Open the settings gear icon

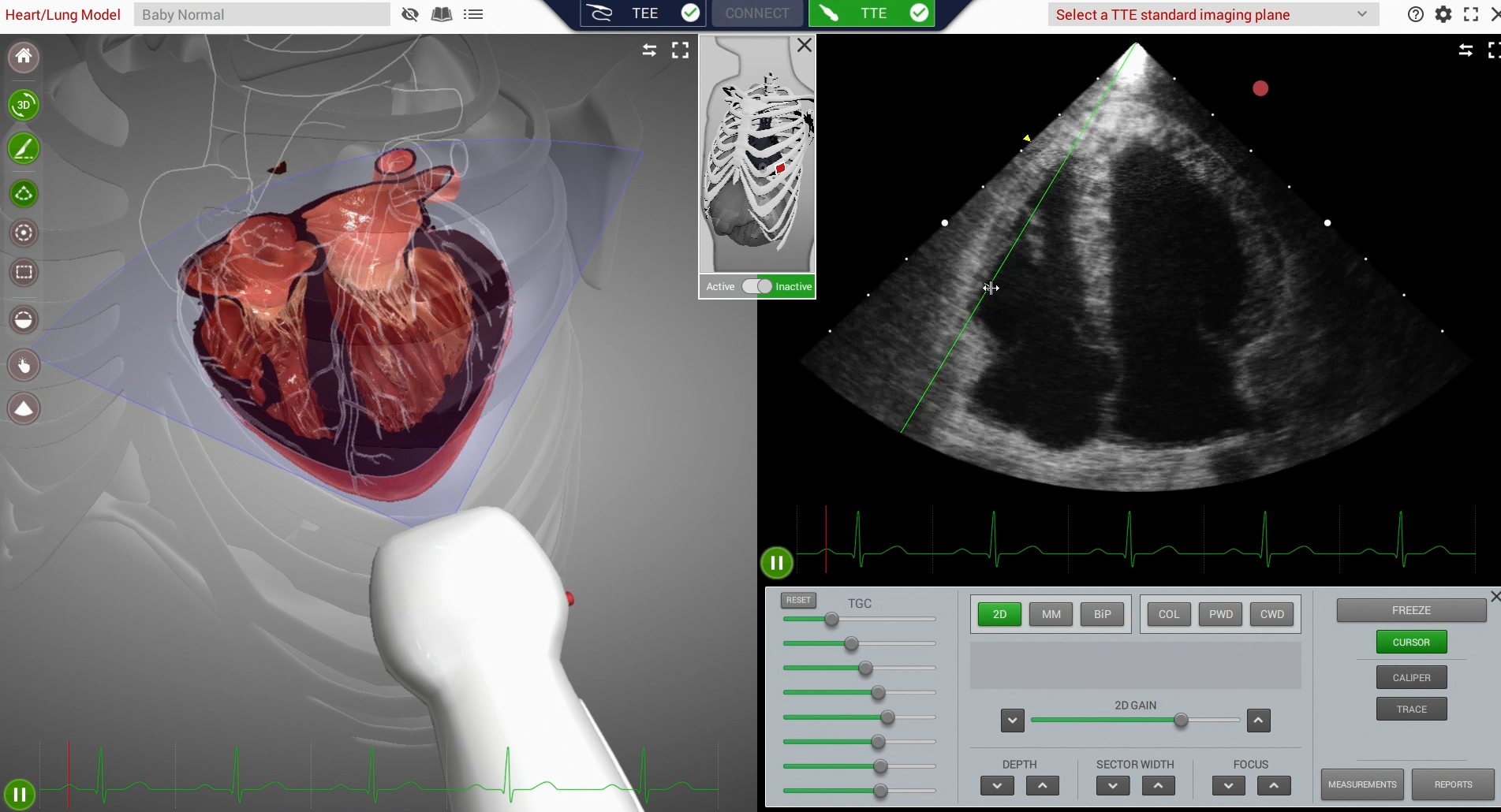tap(1443, 14)
